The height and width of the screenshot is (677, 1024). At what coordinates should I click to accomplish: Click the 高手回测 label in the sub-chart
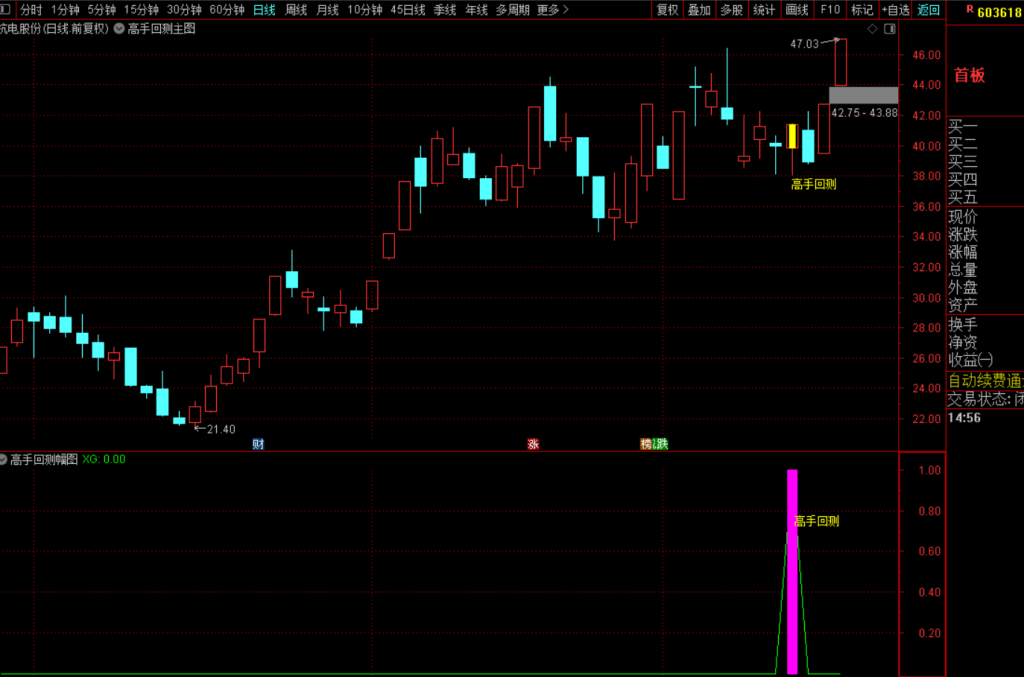tap(816, 521)
